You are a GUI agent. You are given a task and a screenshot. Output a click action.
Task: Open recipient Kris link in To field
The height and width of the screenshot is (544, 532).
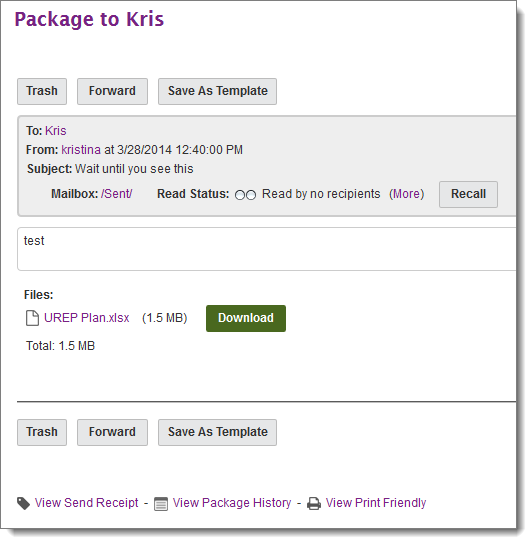coord(56,131)
